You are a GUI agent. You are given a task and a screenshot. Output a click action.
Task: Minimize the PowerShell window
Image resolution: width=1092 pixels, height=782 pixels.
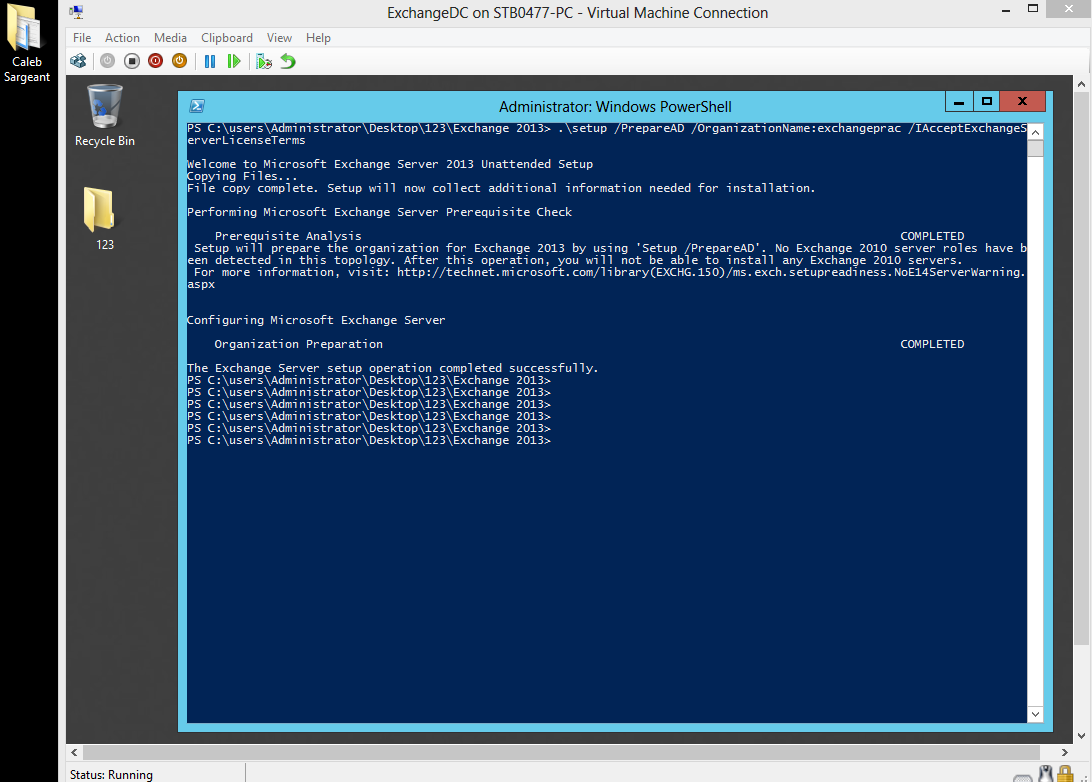tap(959, 102)
